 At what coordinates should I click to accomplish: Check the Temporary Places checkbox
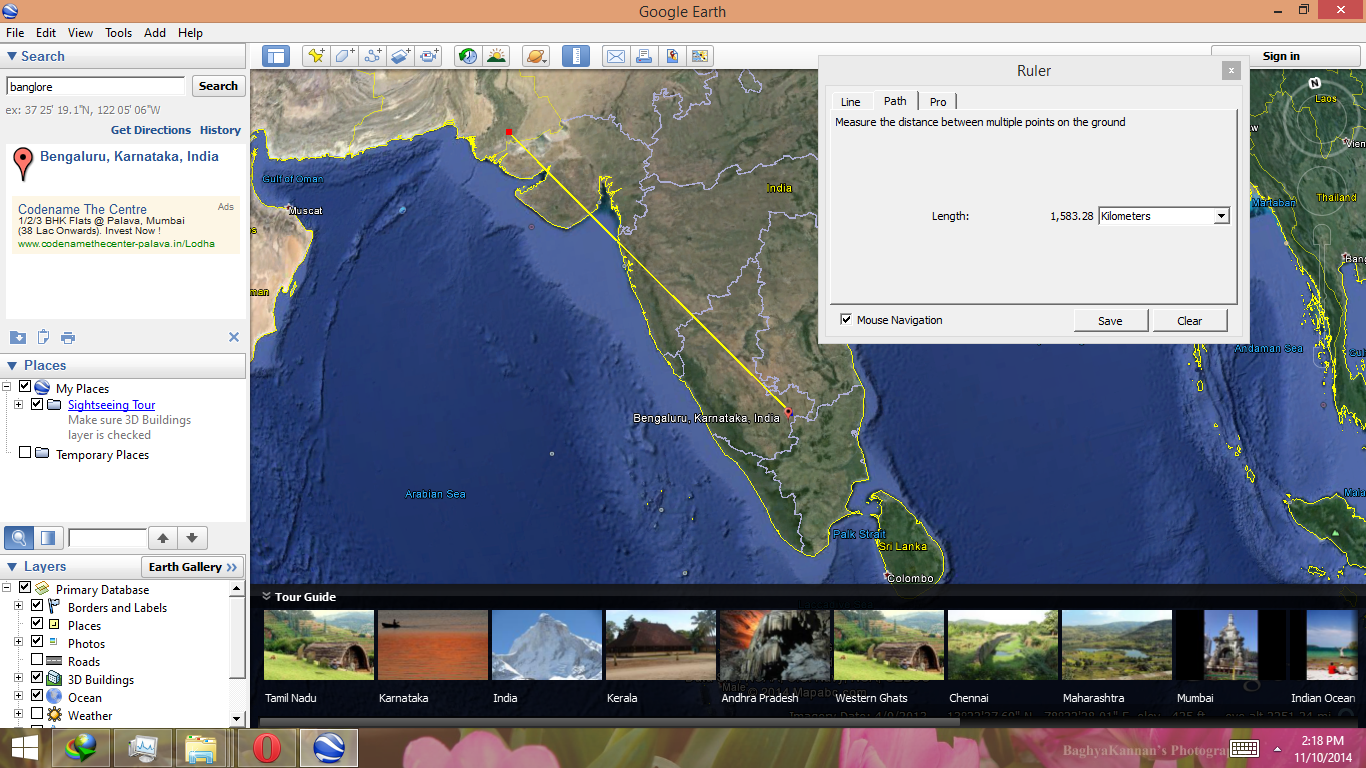(25, 453)
